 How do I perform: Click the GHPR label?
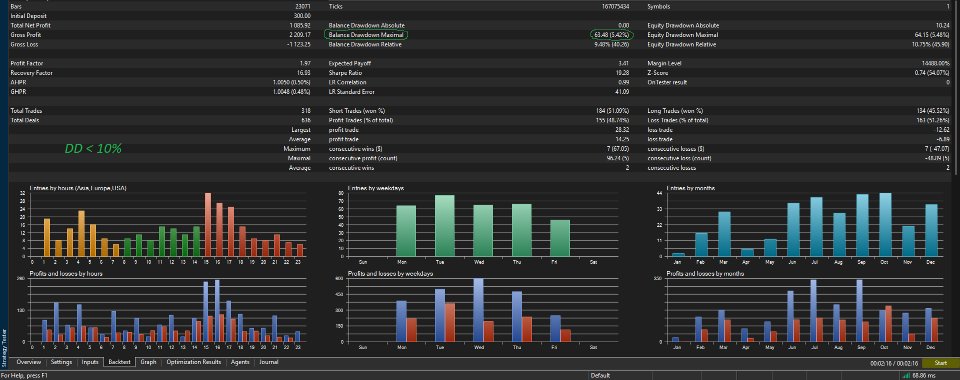(18, 92)
